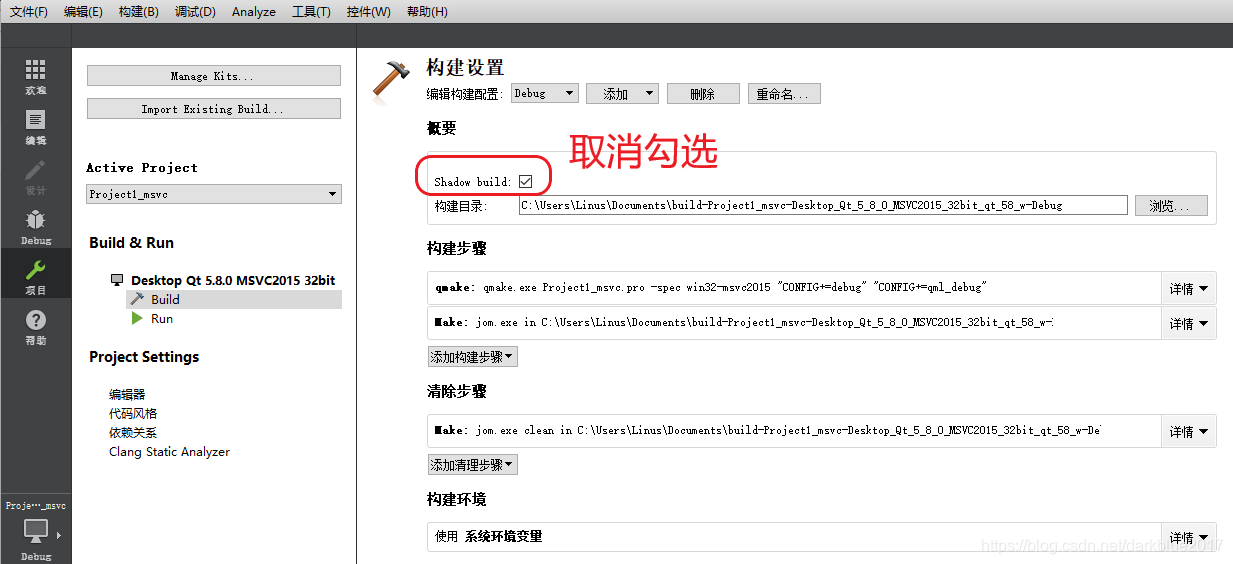Click the Build hammer icon in tree

[137, 299]
